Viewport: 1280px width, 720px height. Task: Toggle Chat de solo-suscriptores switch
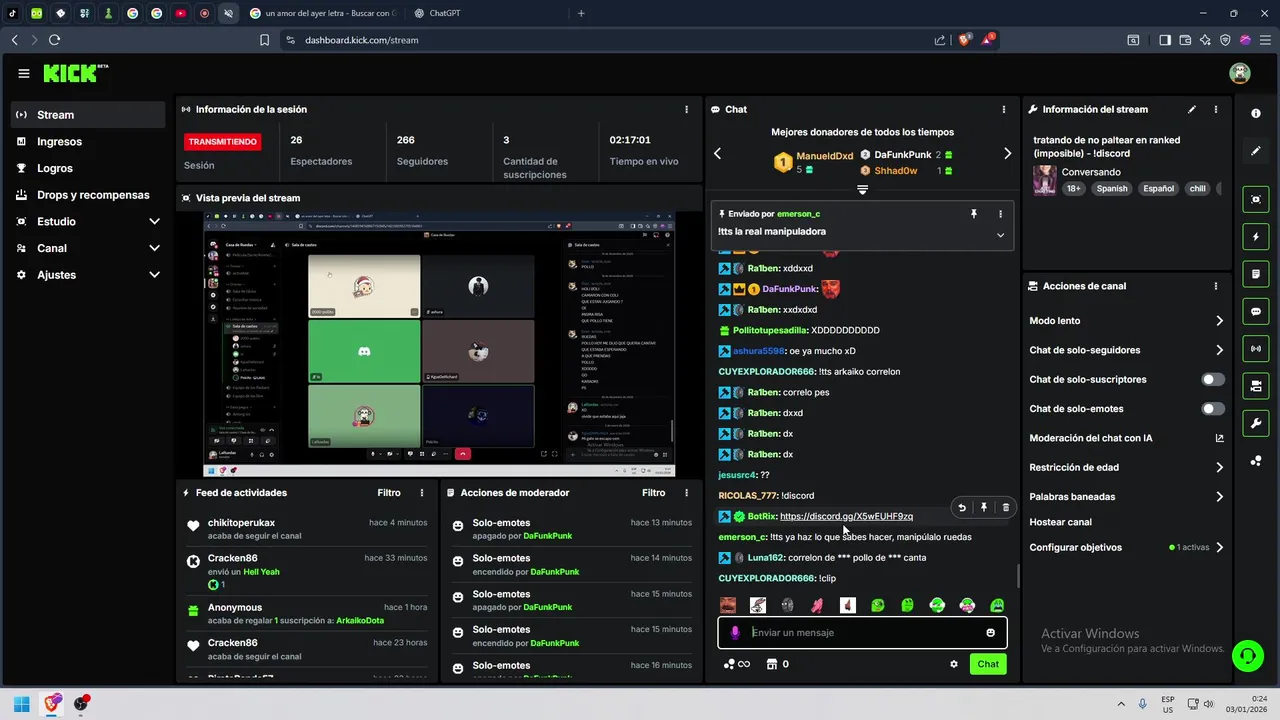(x=1213, y=380)
